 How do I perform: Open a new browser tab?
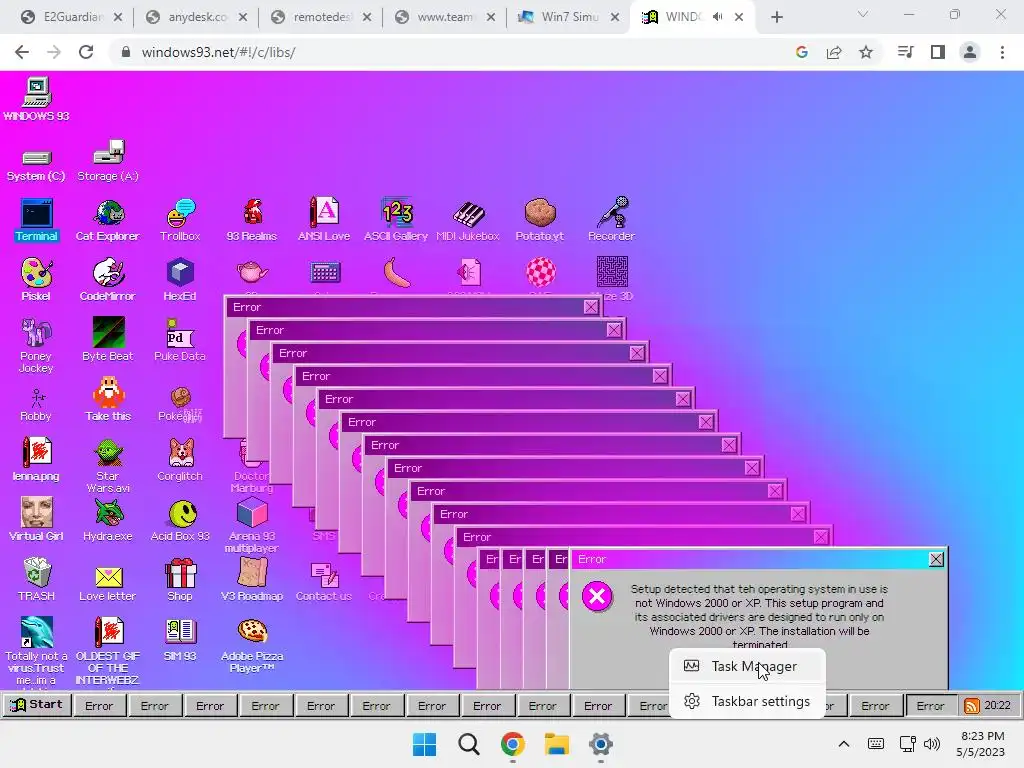[776, 17]
